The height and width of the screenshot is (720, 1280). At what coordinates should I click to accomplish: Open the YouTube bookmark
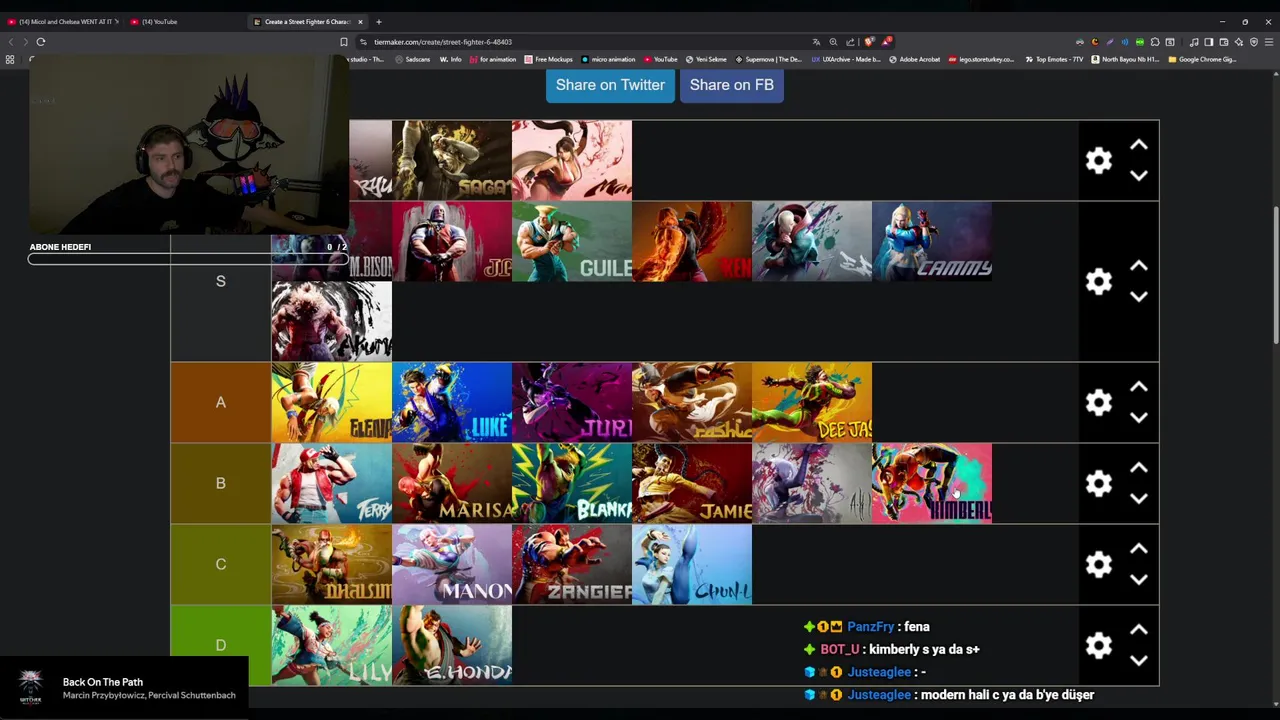[661, 60]
